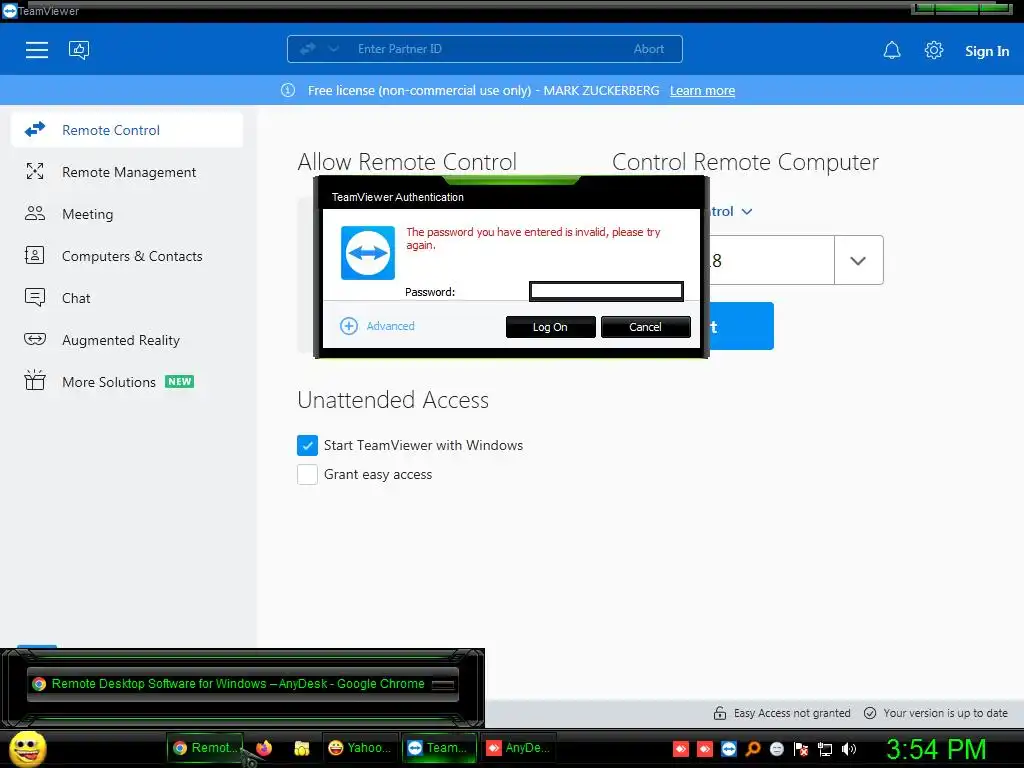Viewport: 1024px width, 768px height.
Task: Click the More Solutions gift icon
Action: pyautogui.click(x=35, y=380)
